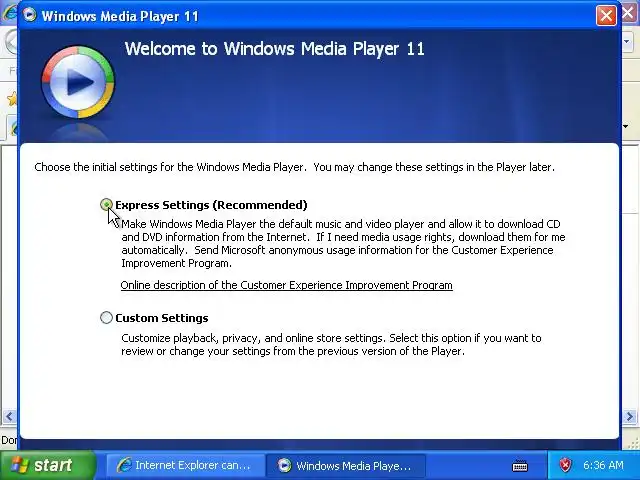Click the Welcome to Windows Media Player 11 heading
The height and width of the screenshot is (480, 640).
click(x=275, y=49)
